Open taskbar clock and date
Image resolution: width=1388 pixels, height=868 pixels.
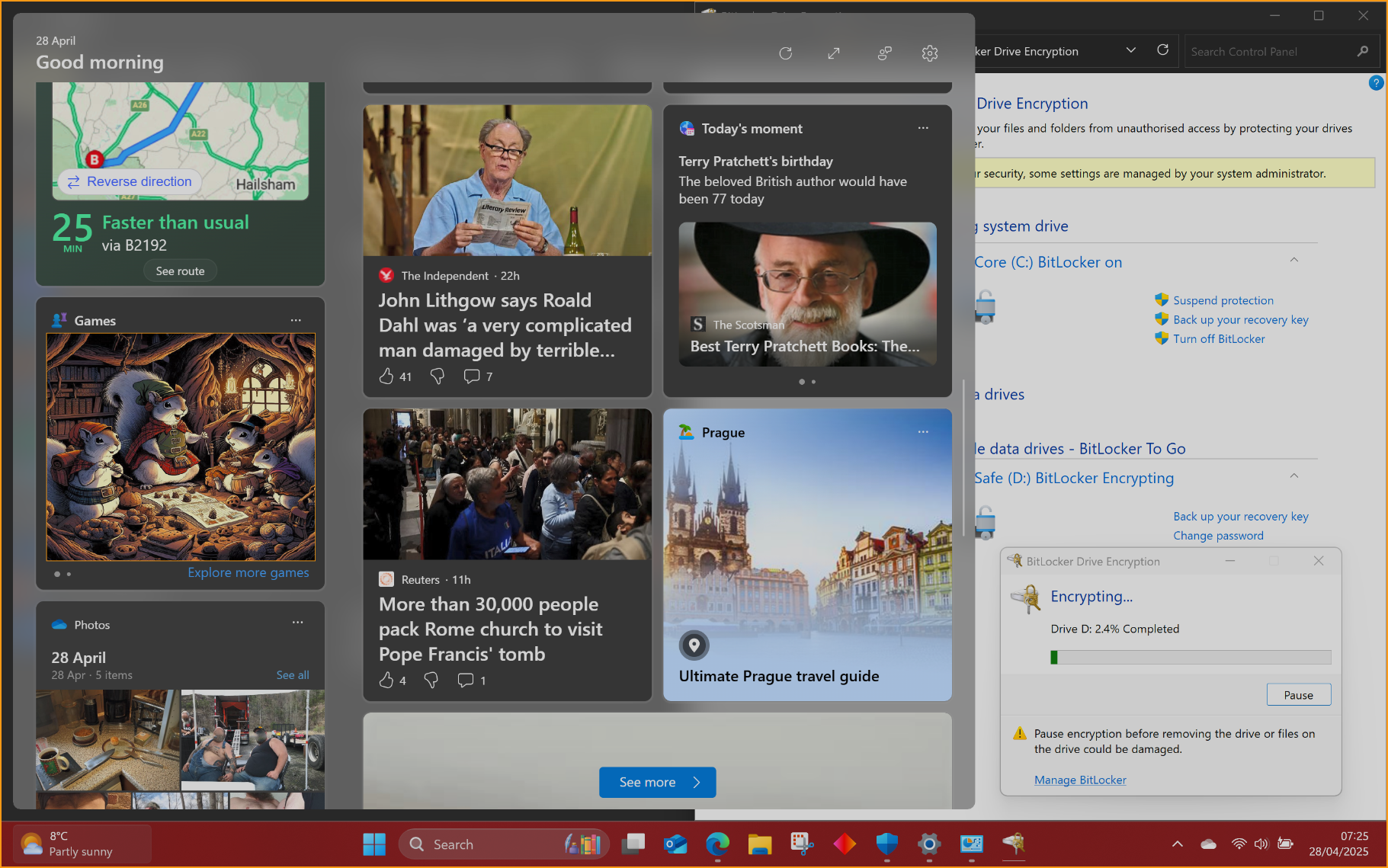click(x=1338, y=844)
